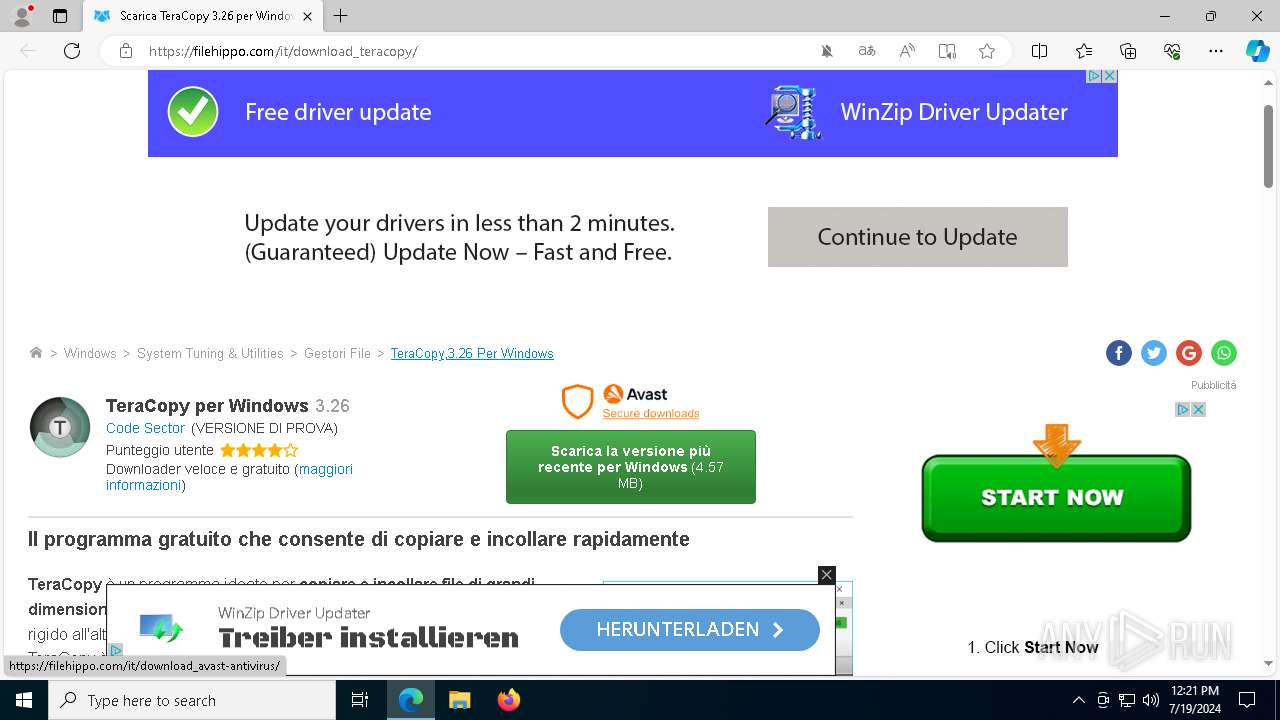Image resolution: width=1280 pixels, height=720 pixels.
Task: Toggle split screen view
Action: click(x=1039, y=51)
